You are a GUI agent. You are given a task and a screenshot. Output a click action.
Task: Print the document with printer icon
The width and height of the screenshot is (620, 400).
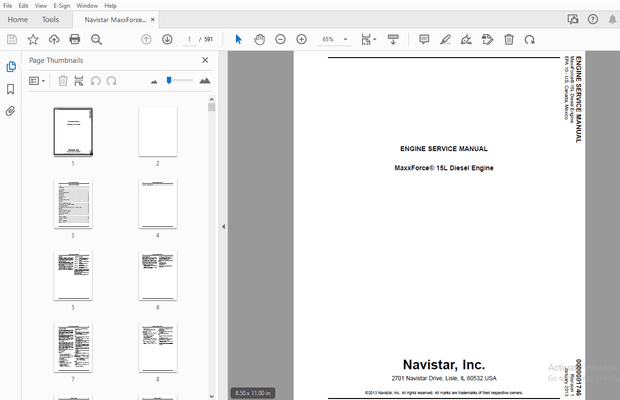click(x=75, y=39)
